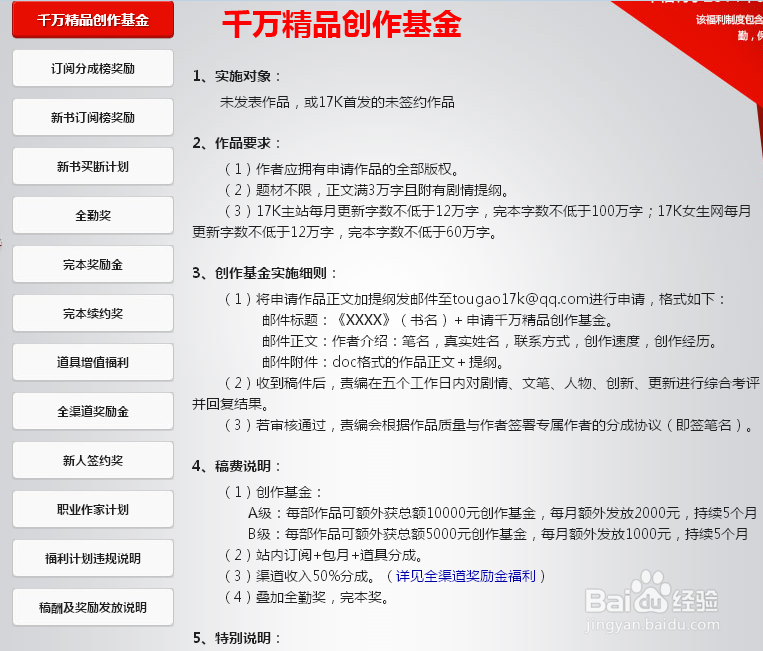The height and width of the screenshot is (651, 763).
Task: Click the 邮件附件 doc格式 line
Action: pos(383,362)
